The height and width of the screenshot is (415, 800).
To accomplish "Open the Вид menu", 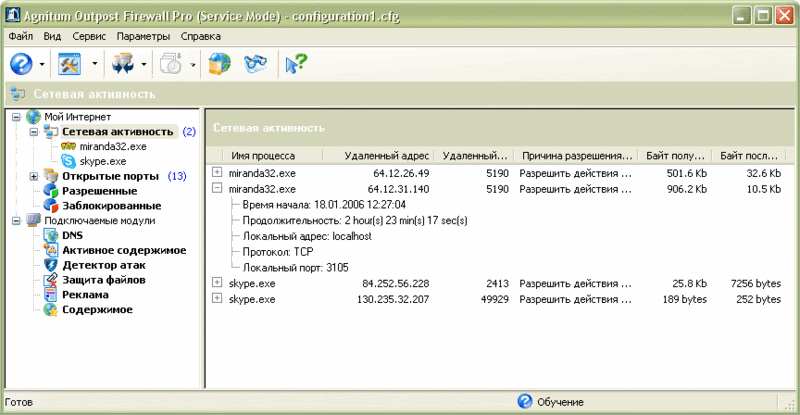I will tap(52, 36).
